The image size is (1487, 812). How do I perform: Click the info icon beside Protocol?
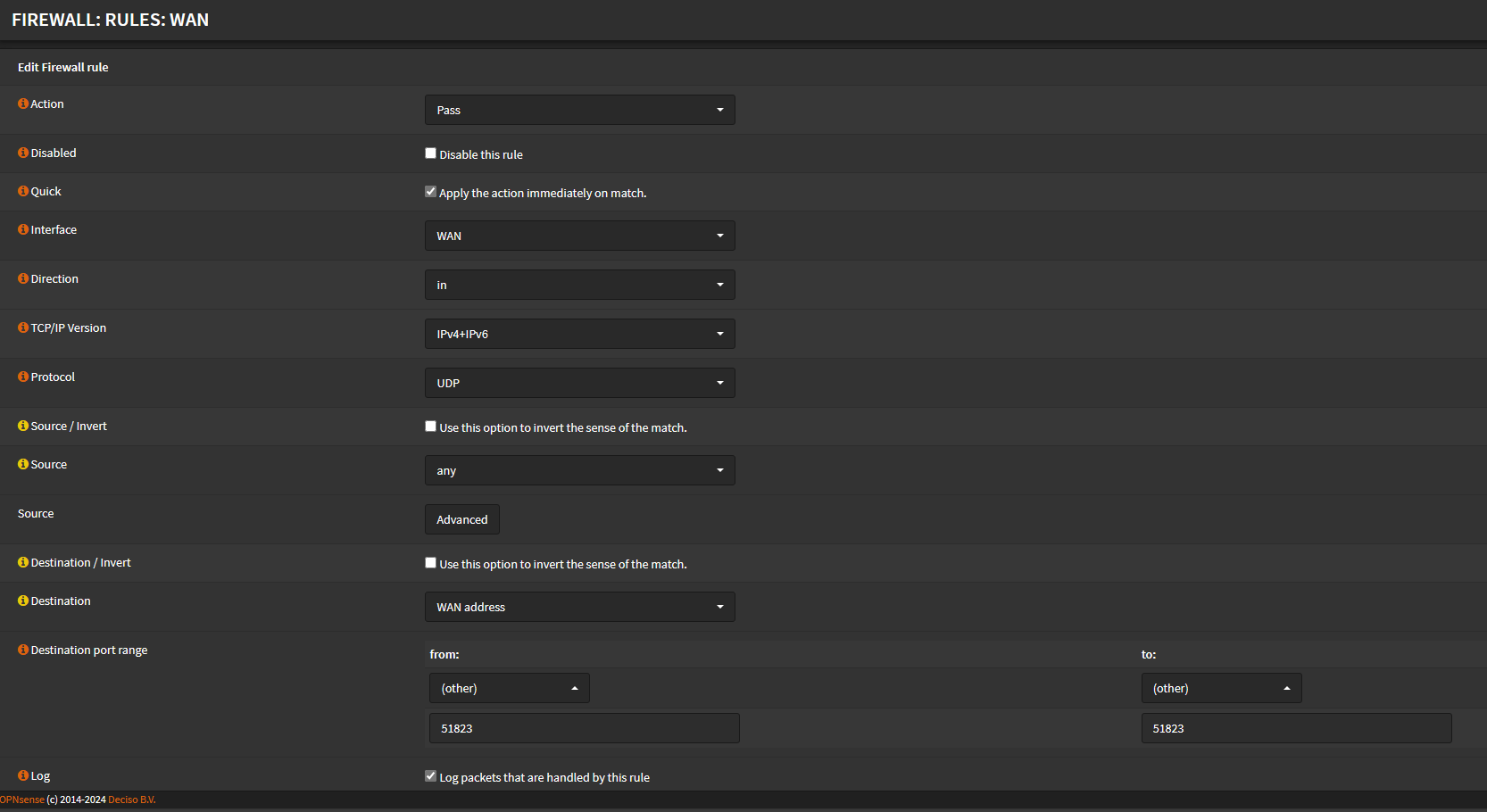[23, 377]
